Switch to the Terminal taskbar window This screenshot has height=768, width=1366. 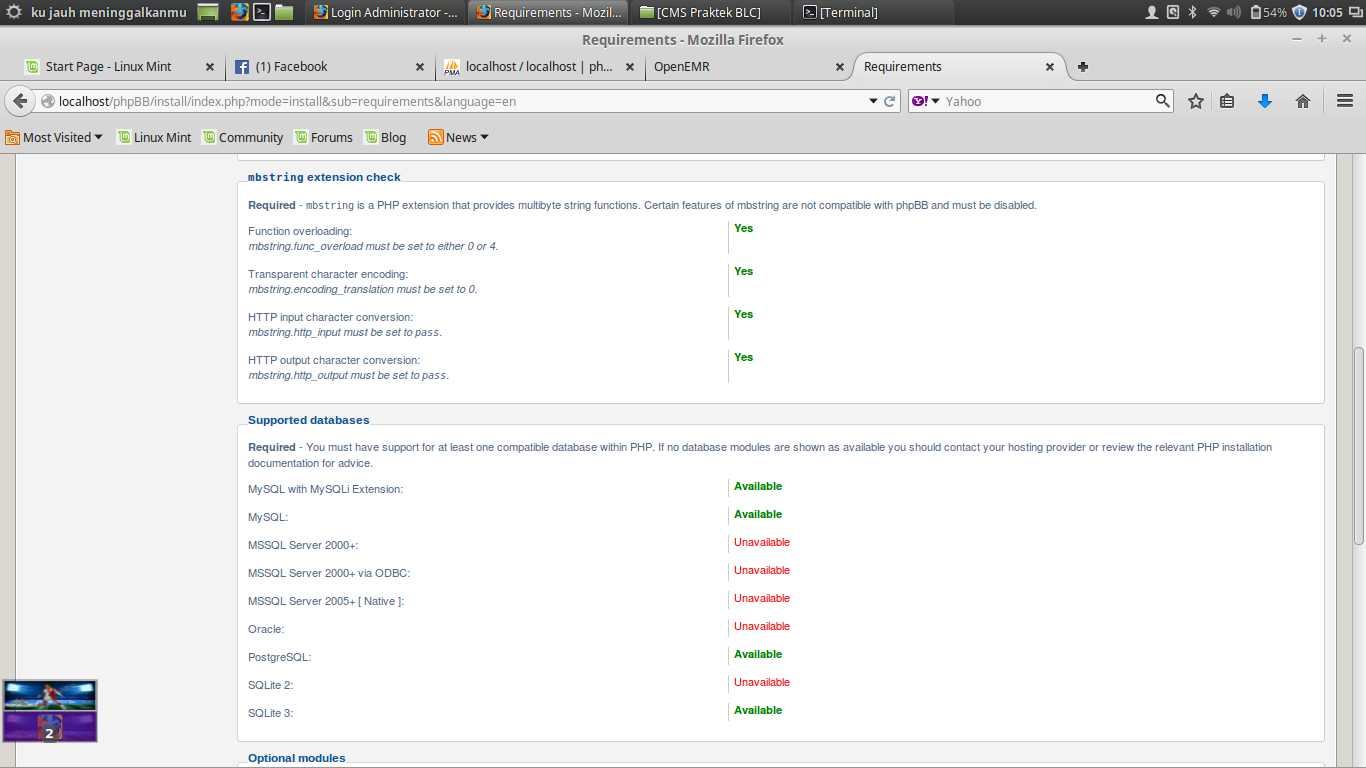(875, 12)
